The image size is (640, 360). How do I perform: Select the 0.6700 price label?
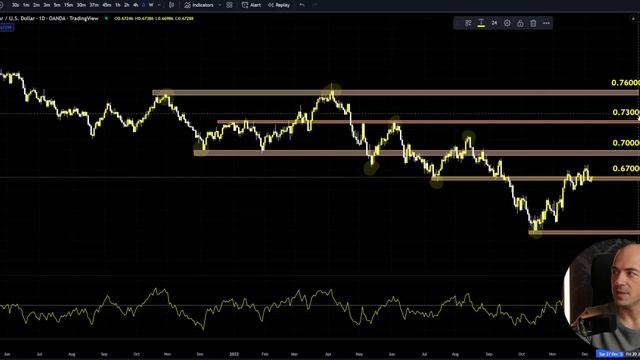(626, 168)
